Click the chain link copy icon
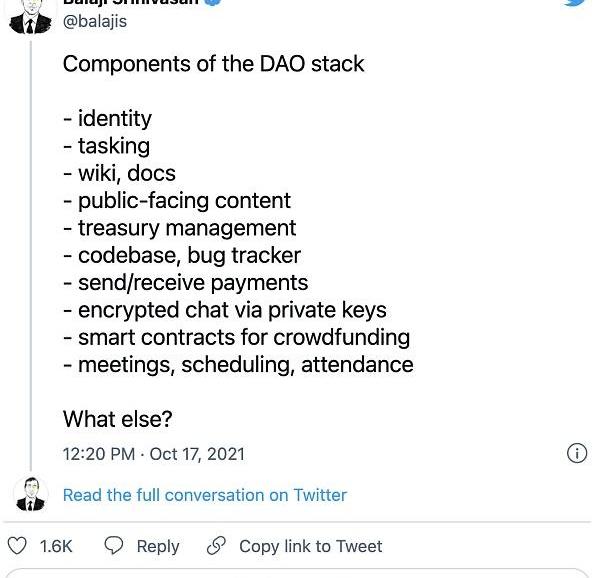Image resolution: width=600 pixels, height=578 pixels. pos(216,545)
